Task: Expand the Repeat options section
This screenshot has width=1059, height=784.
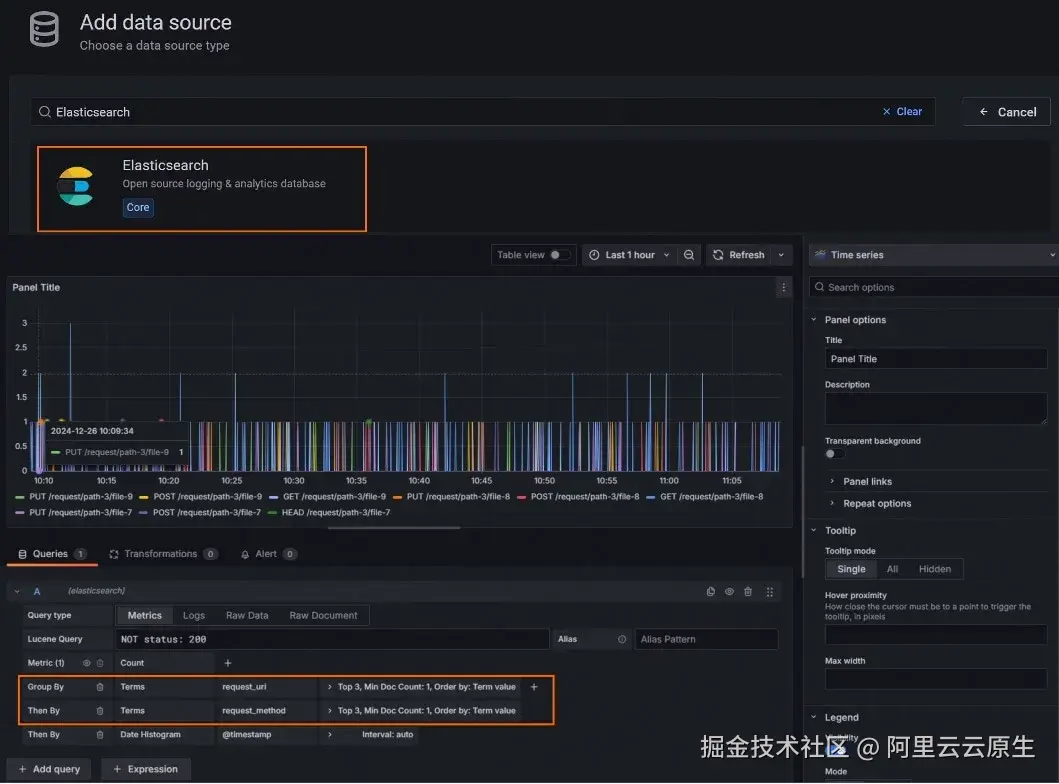Action: [832, 503]
